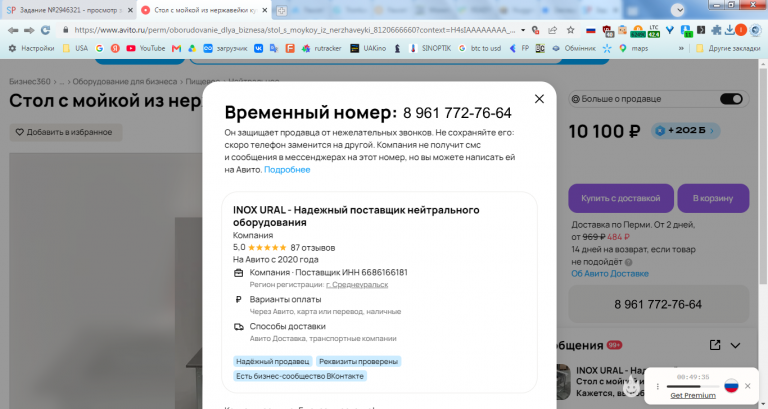Image resolution: width=768 pixels, height=409 pixels.
Task: Open the Об Авито Доставке link
Action: 610,274
